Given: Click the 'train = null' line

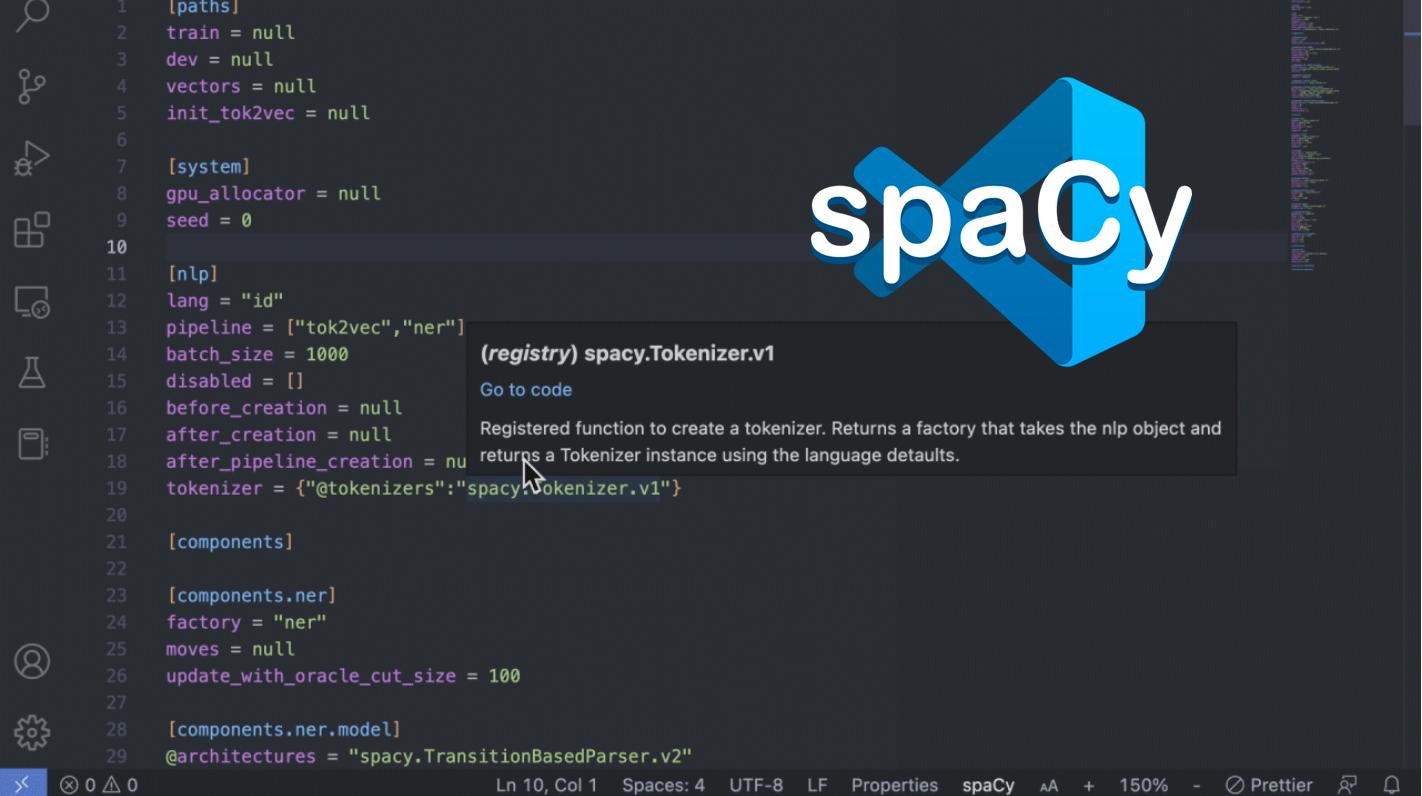Looking at the screenshot, I should point(230,33).
